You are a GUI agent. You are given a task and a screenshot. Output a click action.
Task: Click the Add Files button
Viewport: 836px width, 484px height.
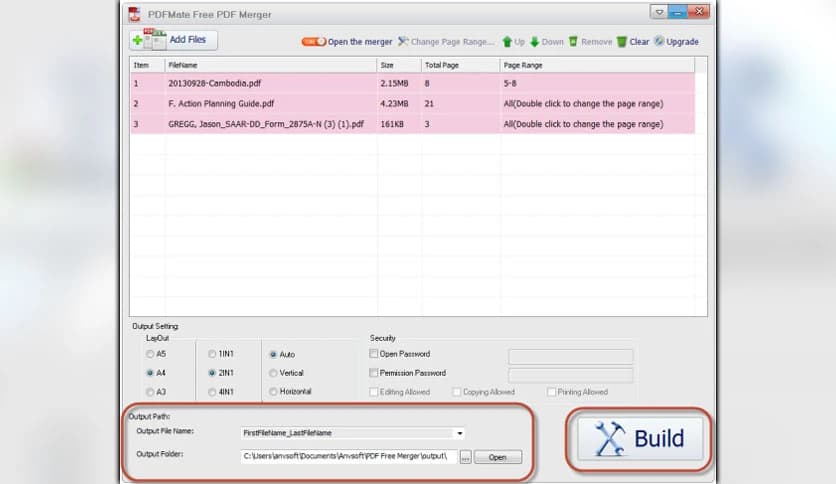(173, 40)
